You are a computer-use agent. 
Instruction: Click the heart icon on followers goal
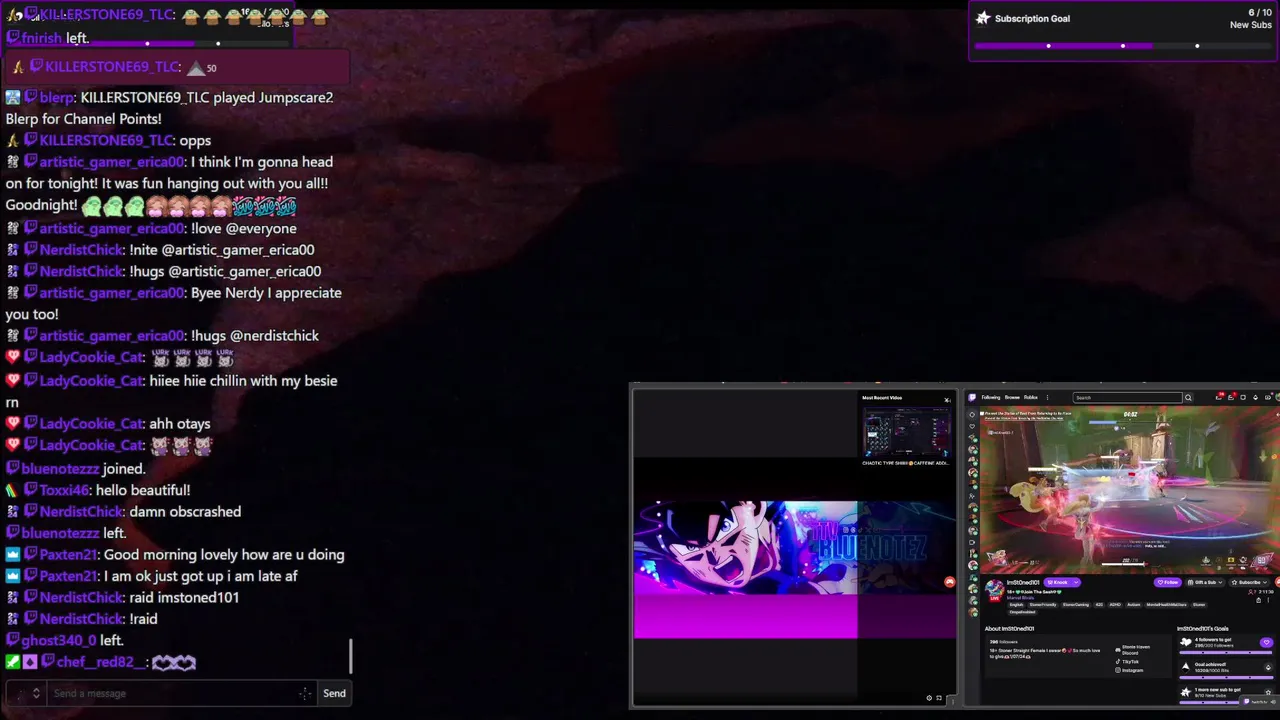[x=1266, y=642]
